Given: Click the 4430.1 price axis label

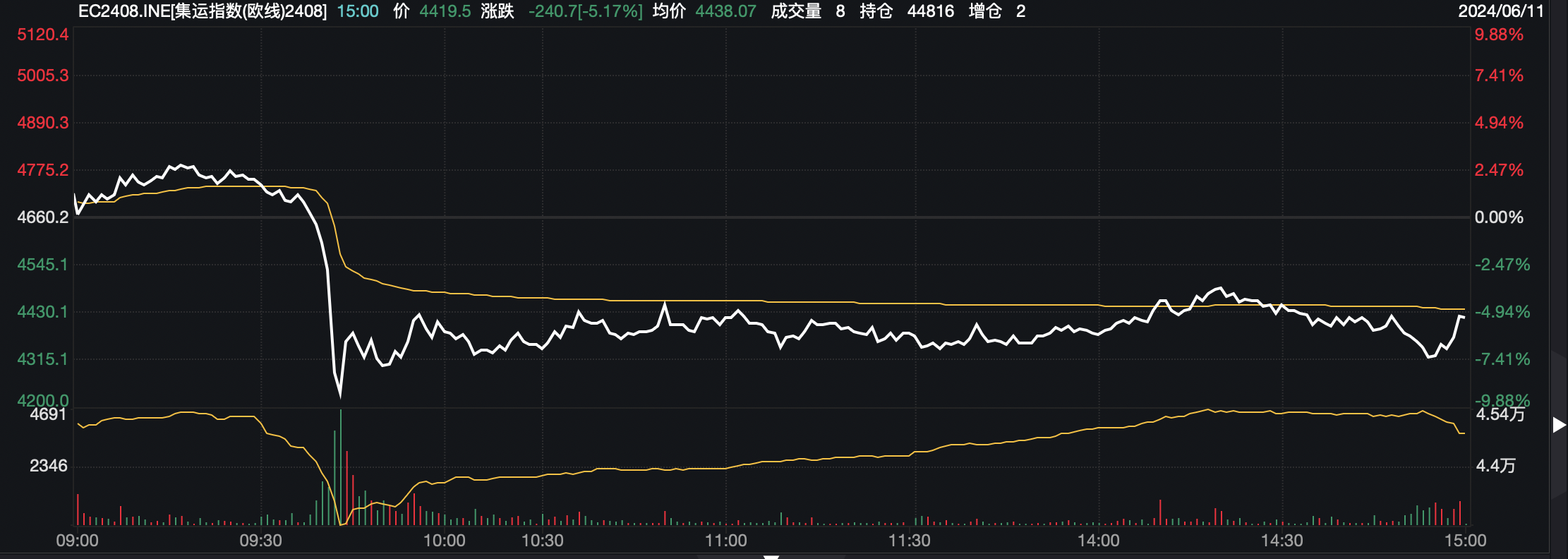Looking at the screenshot, I should pos(43,312).
